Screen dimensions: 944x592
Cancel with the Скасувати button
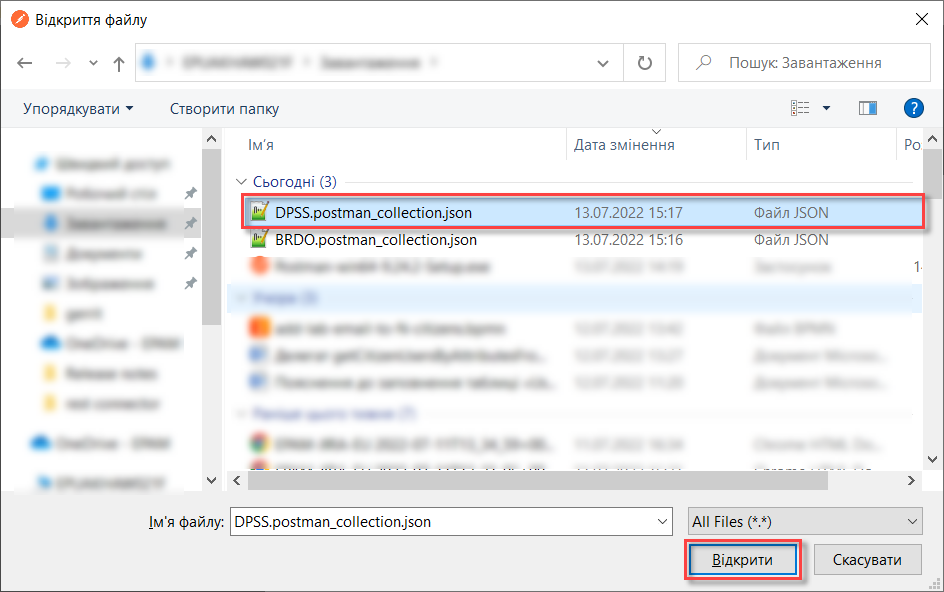pos(867,560)
